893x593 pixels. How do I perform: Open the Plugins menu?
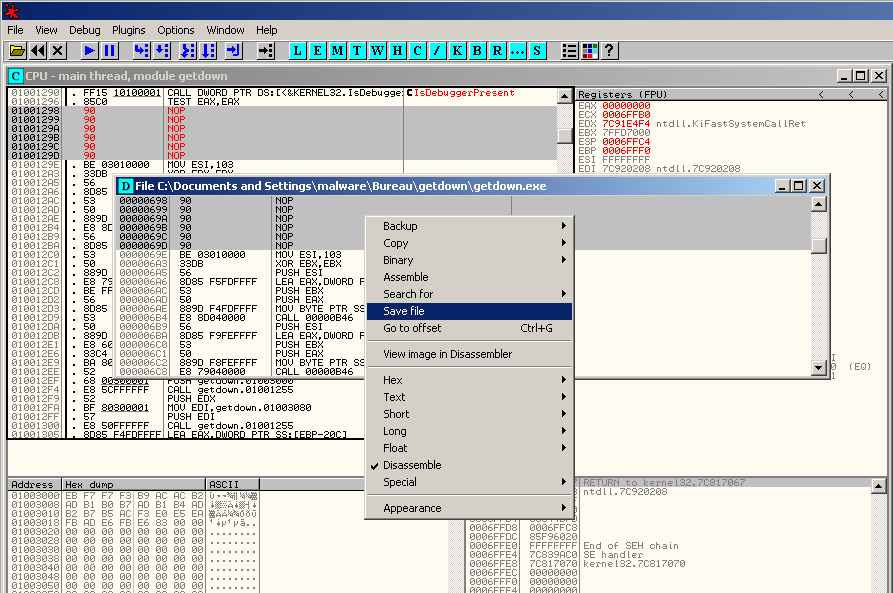pyautogui.click(x=128, y=30)
